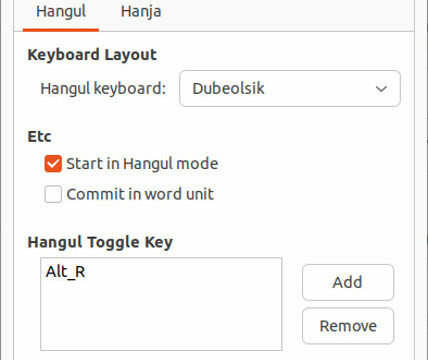Click the Hangul keyboard: label
Viewport: 428px width, 360px height.
(103, 89)
